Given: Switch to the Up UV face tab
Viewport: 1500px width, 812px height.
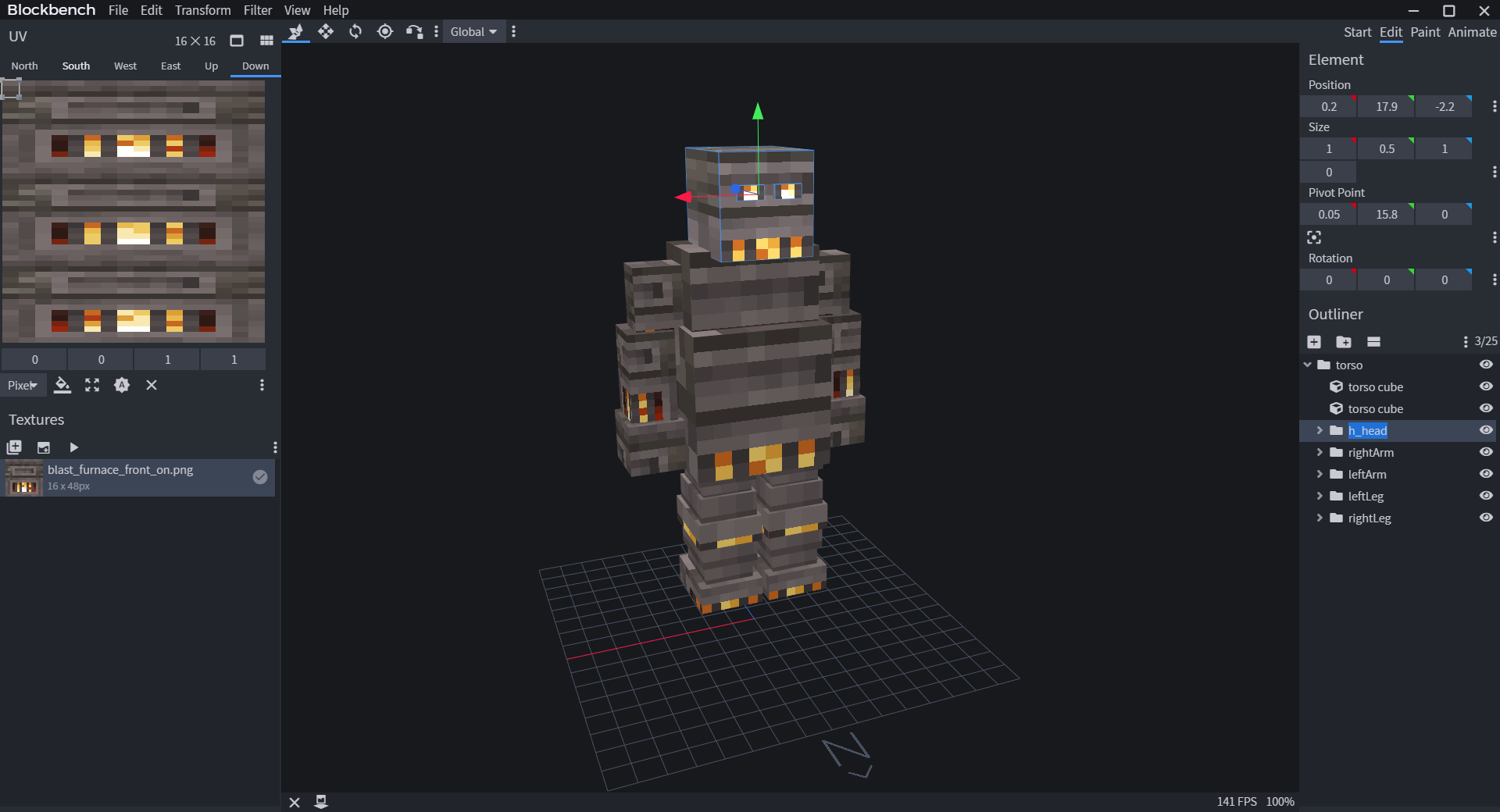Looking at the screenshot, I should [x=211, y=66].
